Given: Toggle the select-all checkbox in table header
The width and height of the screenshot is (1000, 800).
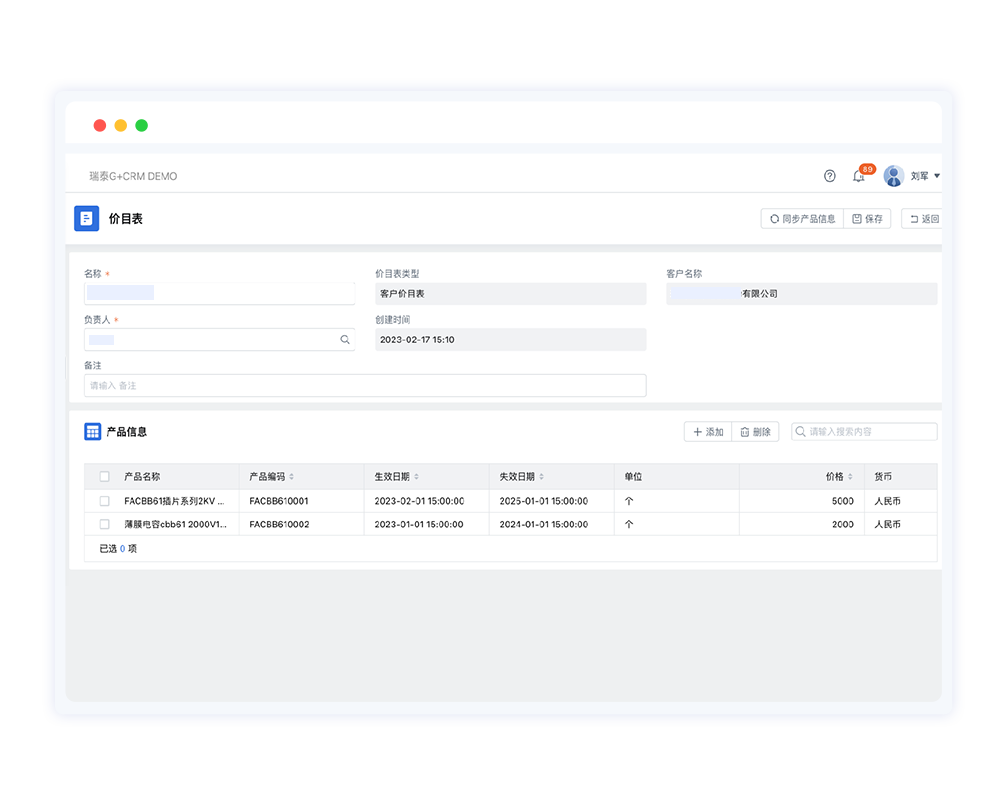Looking at the screenshot, I should [x=105, y=477].
